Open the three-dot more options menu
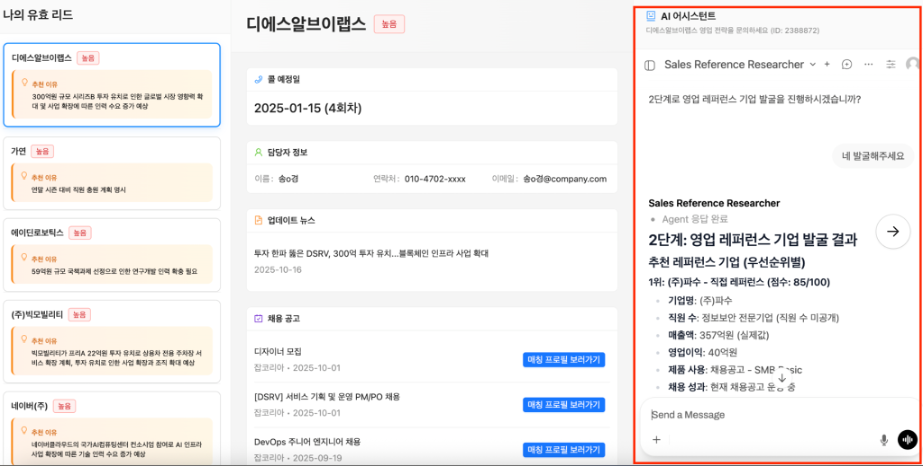924x466 pixels. coord(868,64)
